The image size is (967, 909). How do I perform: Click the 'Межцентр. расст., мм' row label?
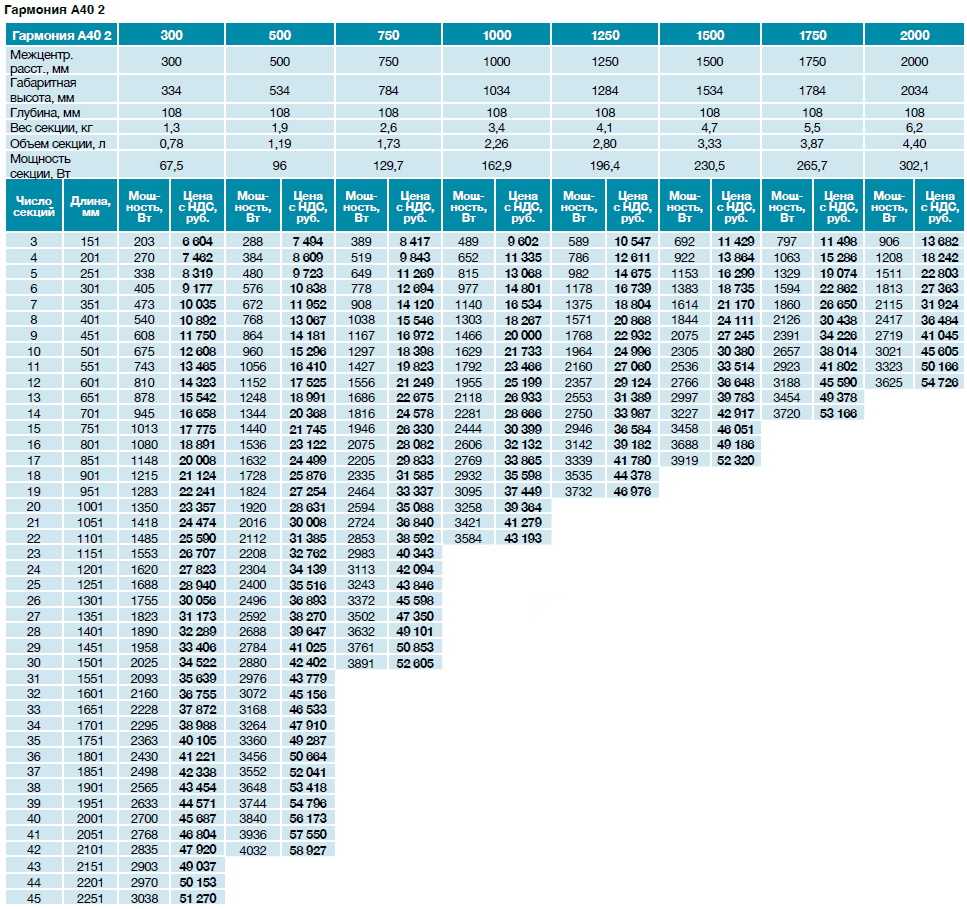coord(41,62)
